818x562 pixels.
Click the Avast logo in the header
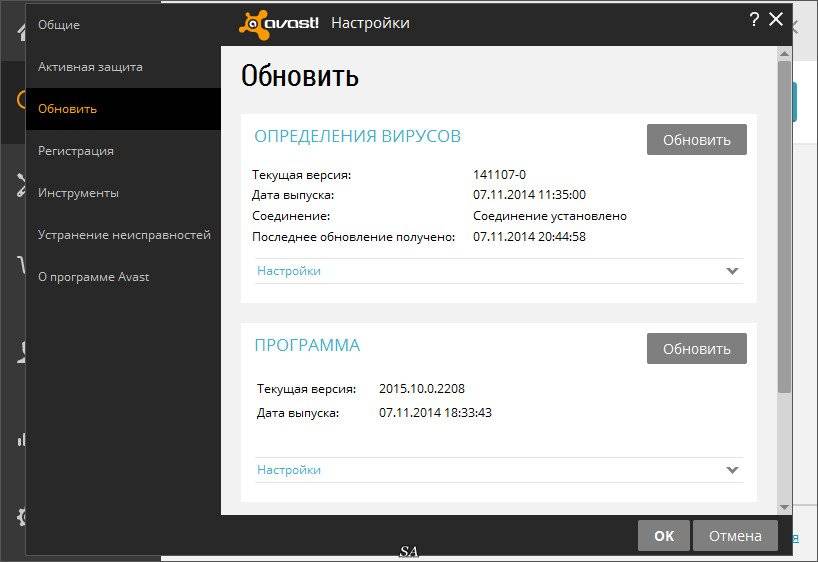tap(279, 24)
